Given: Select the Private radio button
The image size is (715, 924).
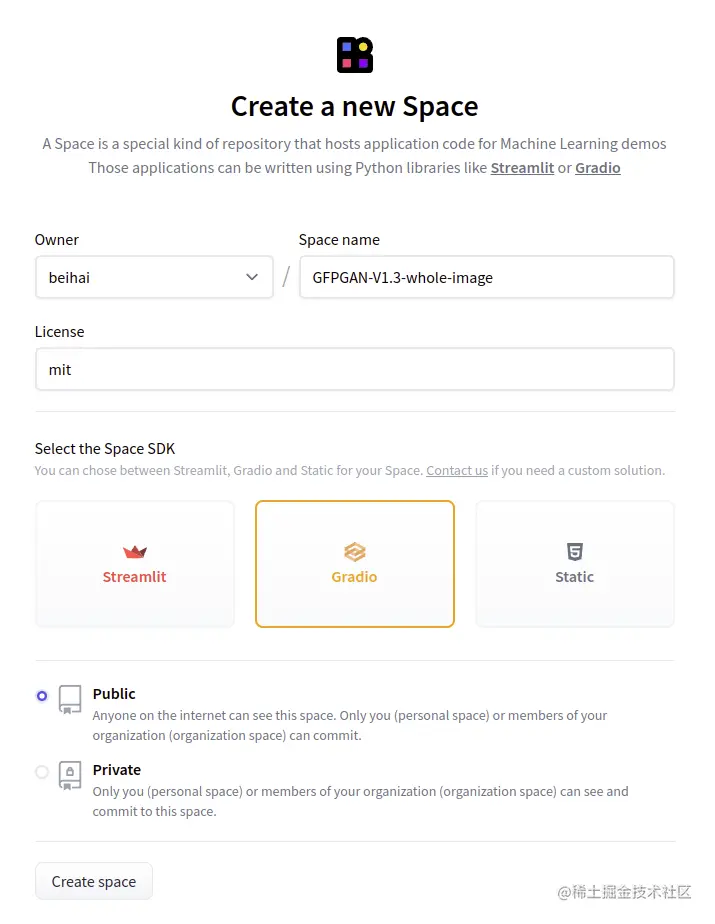Looking at the screenshot, I should (x=42, y=771).
